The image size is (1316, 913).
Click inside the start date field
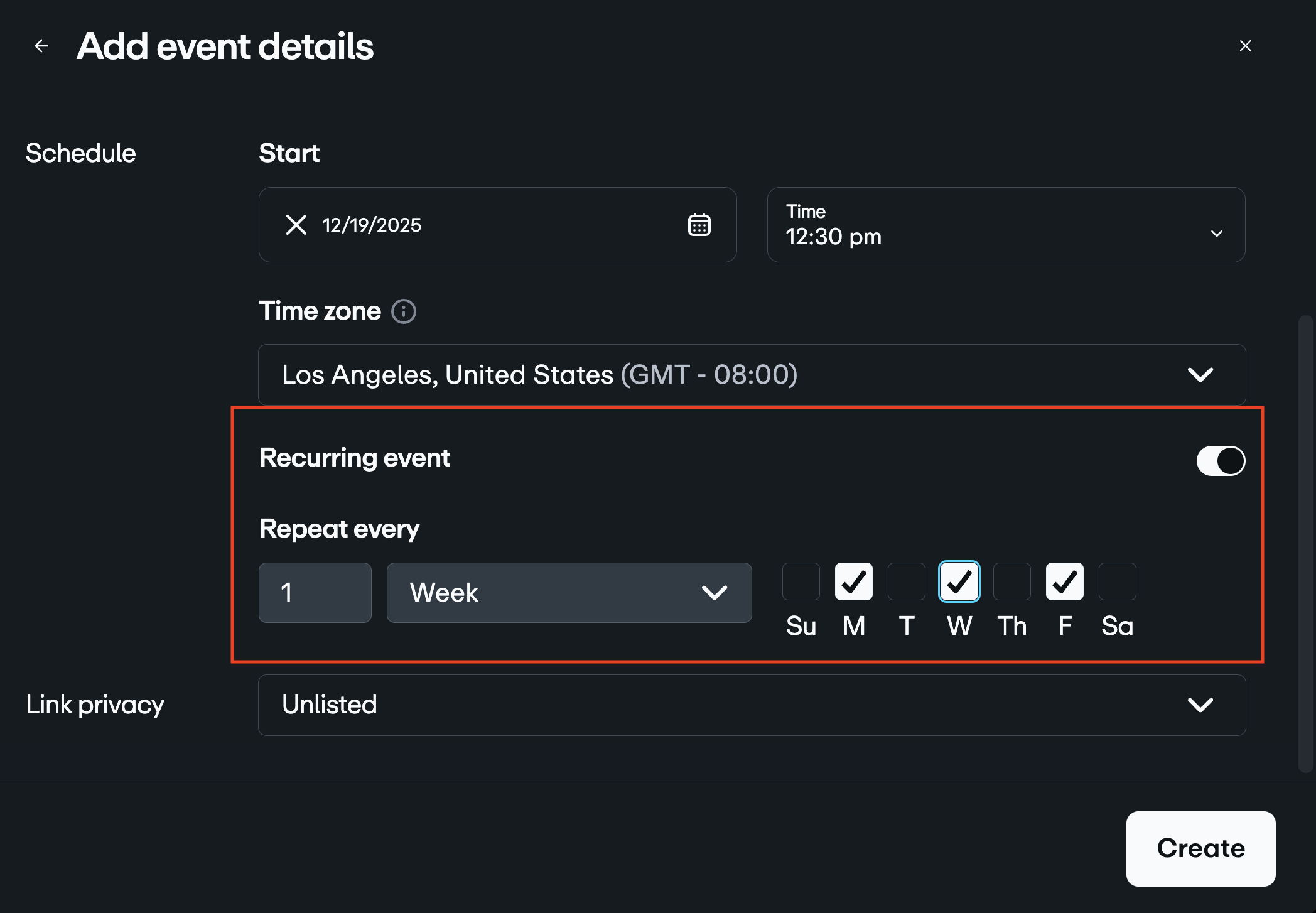point(440,225)
